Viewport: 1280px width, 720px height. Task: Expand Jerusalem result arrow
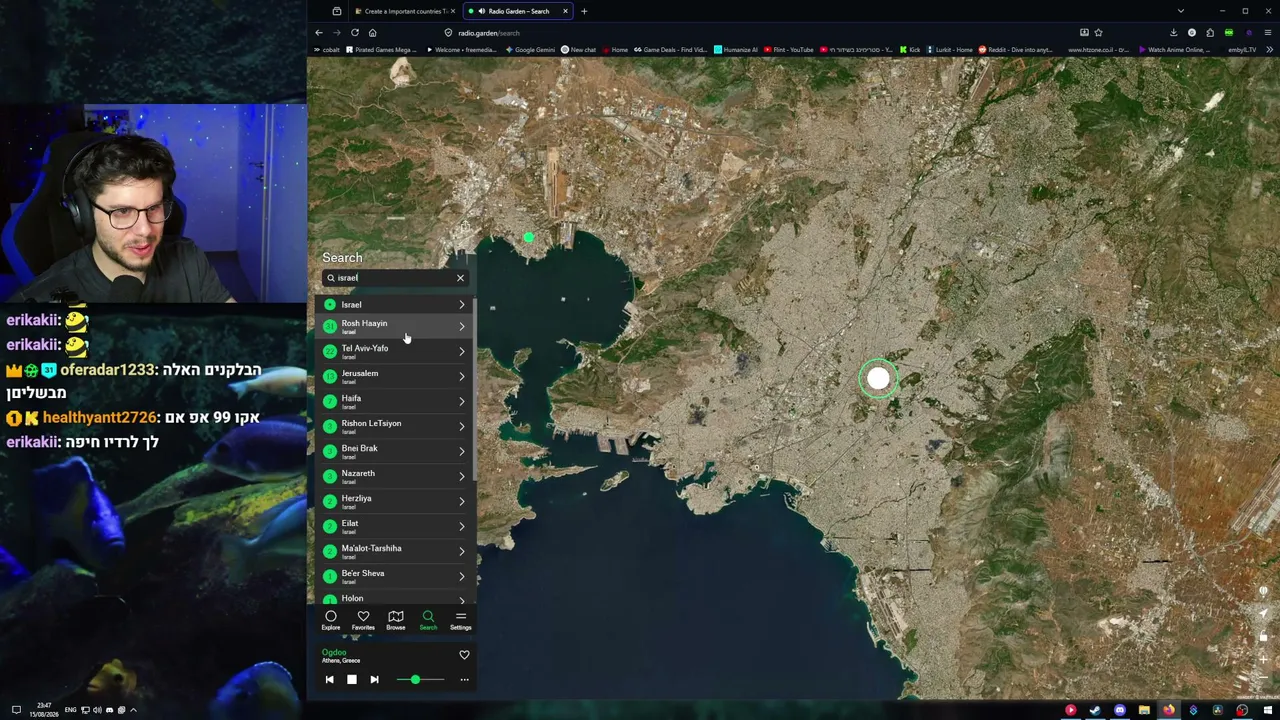461,376
